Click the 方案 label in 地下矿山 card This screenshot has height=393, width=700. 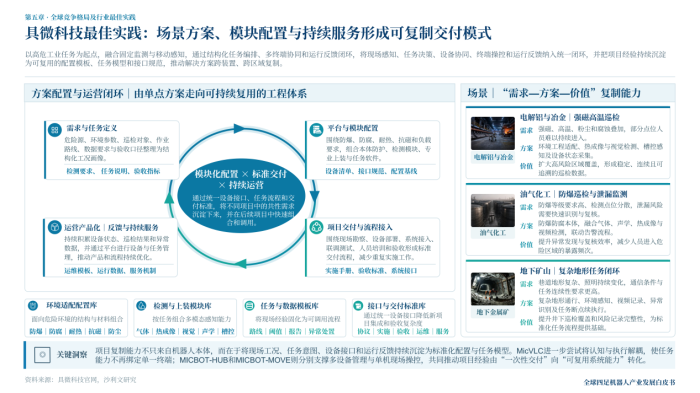tap(526, 303)
